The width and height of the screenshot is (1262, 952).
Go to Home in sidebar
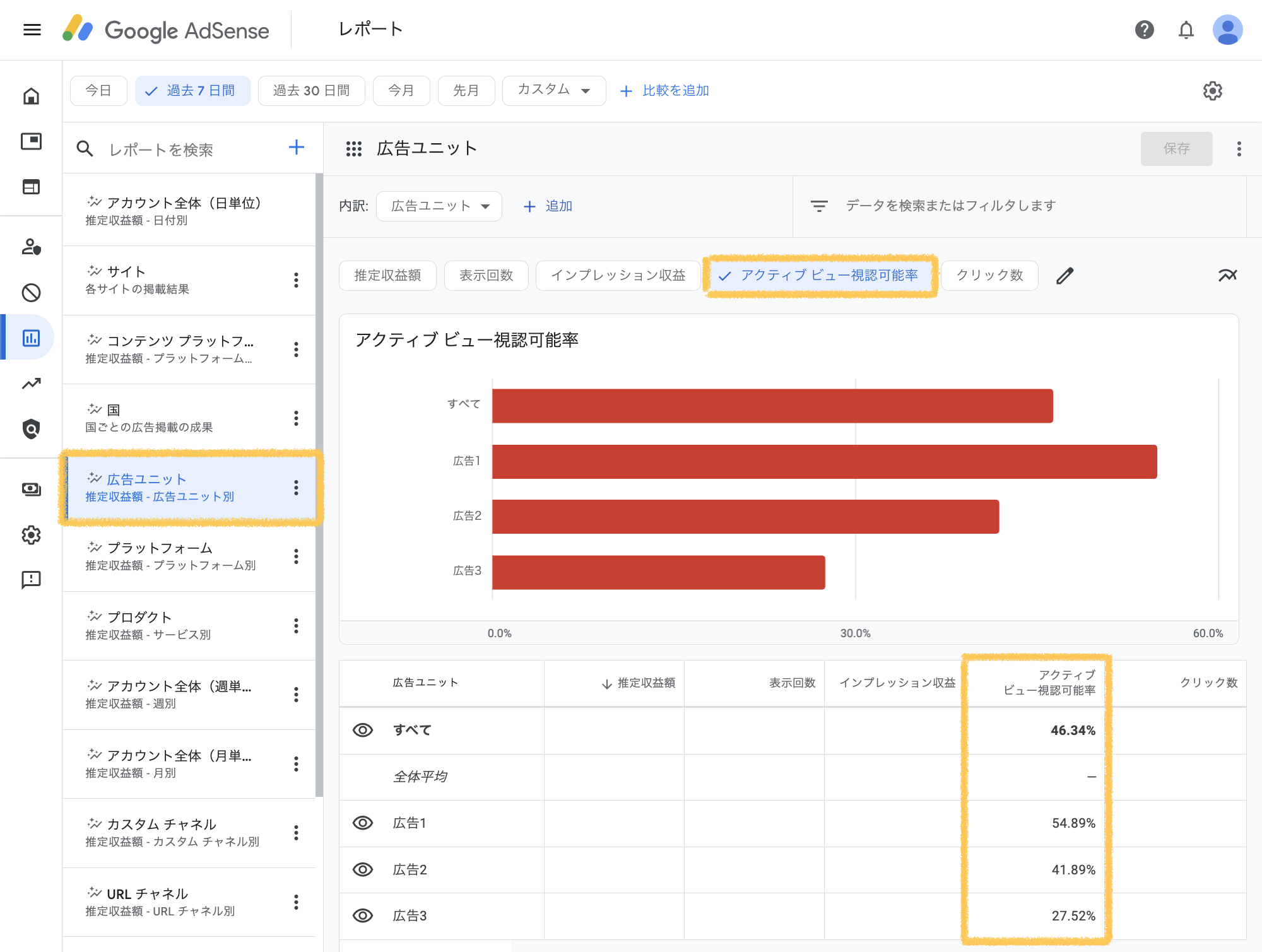coord(31,96)
